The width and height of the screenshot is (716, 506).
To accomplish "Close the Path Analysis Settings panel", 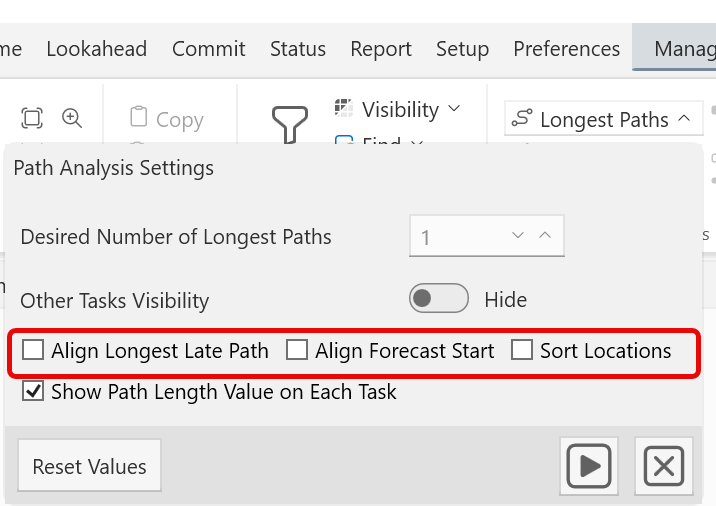I will tap(663, 466).
